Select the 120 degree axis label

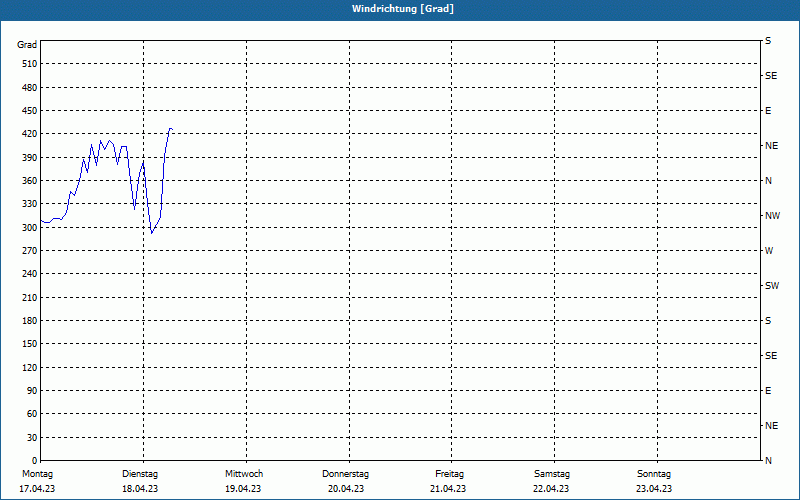point(30,367)
